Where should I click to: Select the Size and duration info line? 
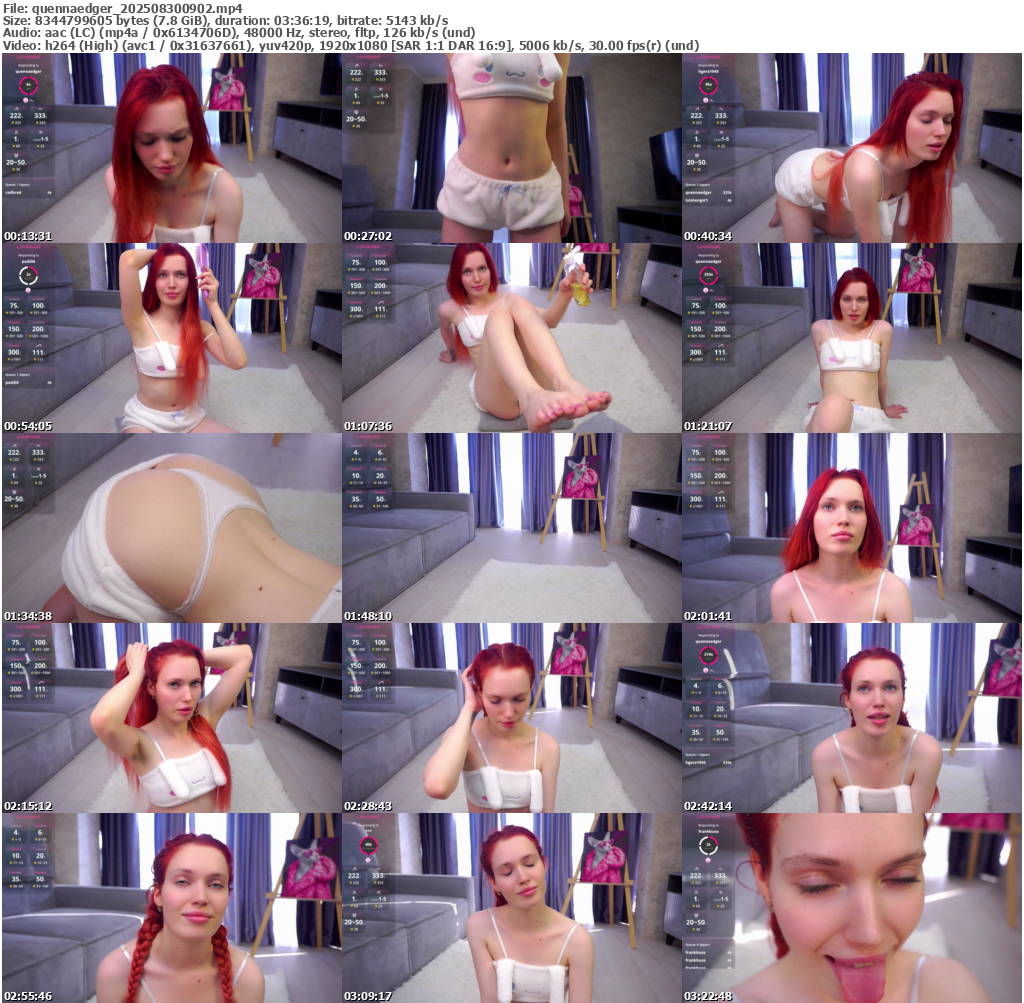pos(225,20)
